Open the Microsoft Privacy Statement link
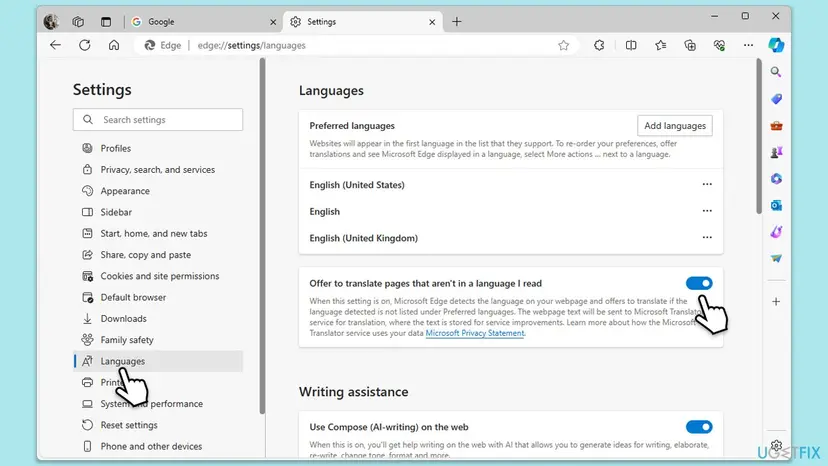Image resolution: width=828 pixels, height=466 pixels. [475, 333]
